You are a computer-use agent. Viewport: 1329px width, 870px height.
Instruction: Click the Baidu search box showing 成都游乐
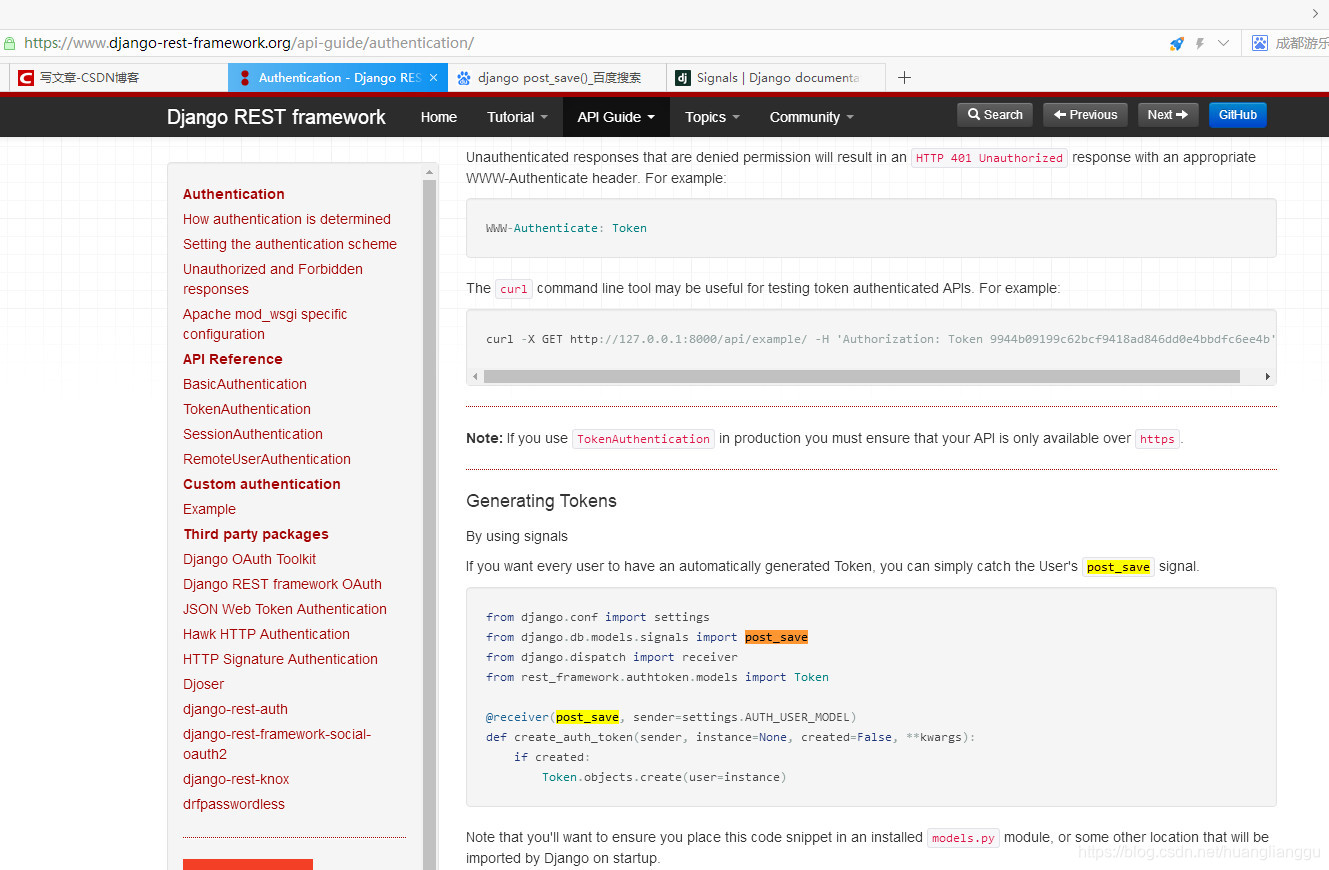pos(1301,43)
